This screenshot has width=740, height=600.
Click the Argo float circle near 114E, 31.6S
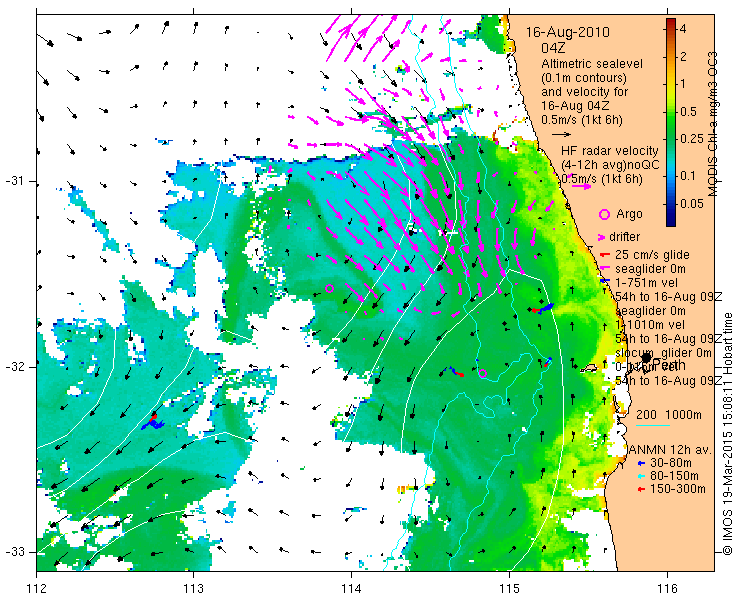tap(329, 288)
